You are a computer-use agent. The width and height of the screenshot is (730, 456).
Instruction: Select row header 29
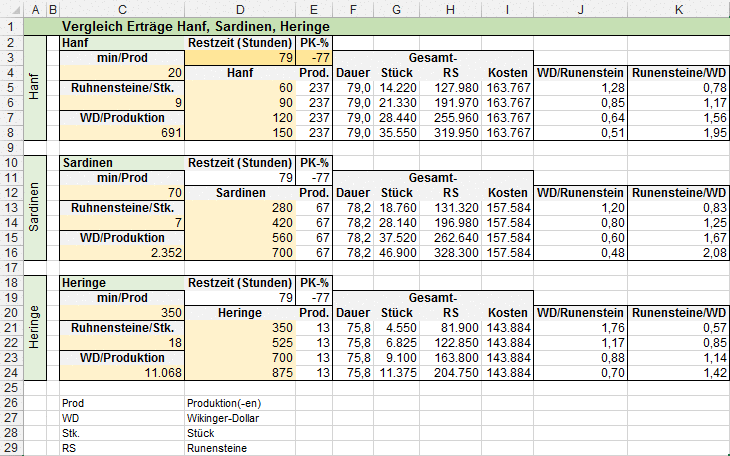(x=9, y=448)
